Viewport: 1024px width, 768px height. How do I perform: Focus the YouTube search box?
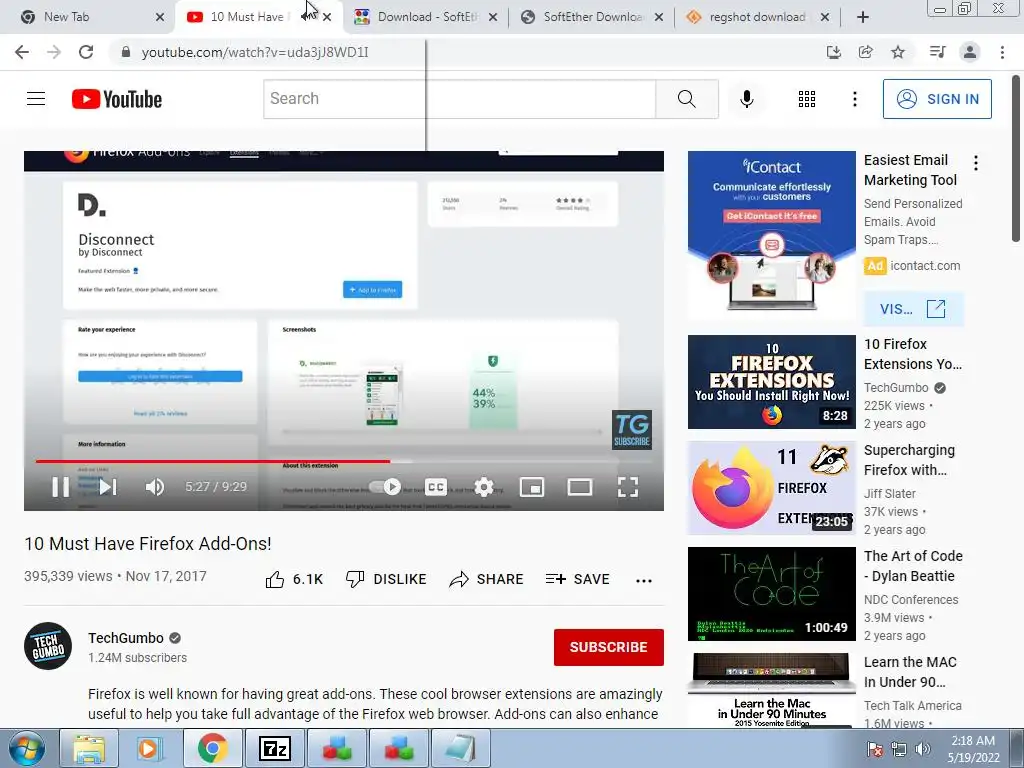pos(459,99)
